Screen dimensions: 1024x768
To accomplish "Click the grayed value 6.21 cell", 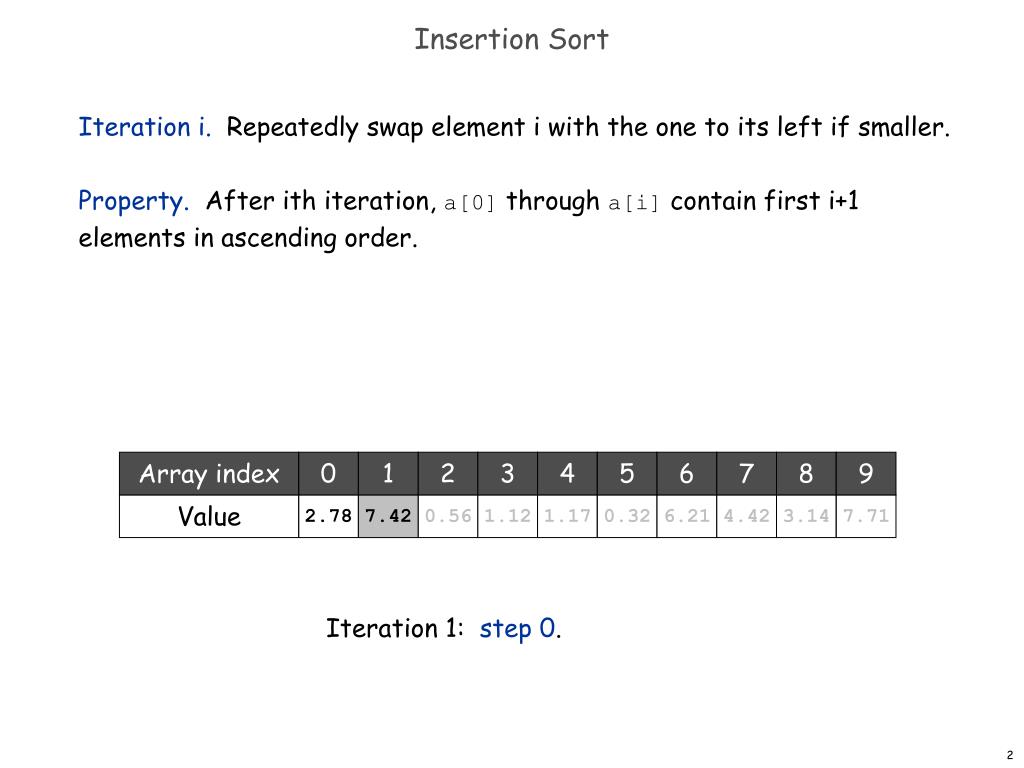I will 687,516.
